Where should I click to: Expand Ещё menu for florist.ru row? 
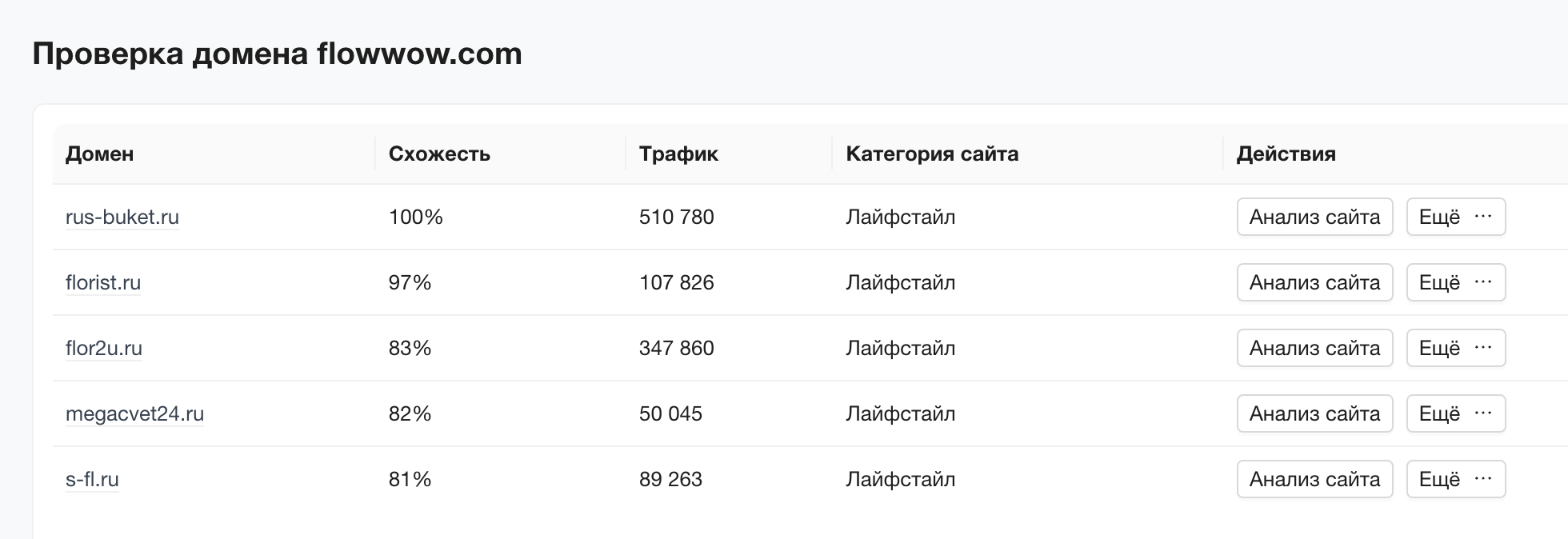point(1456,282)
